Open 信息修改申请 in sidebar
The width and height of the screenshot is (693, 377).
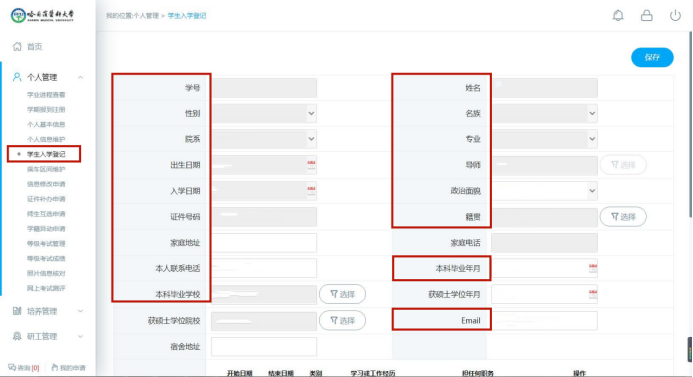point(46,184)
